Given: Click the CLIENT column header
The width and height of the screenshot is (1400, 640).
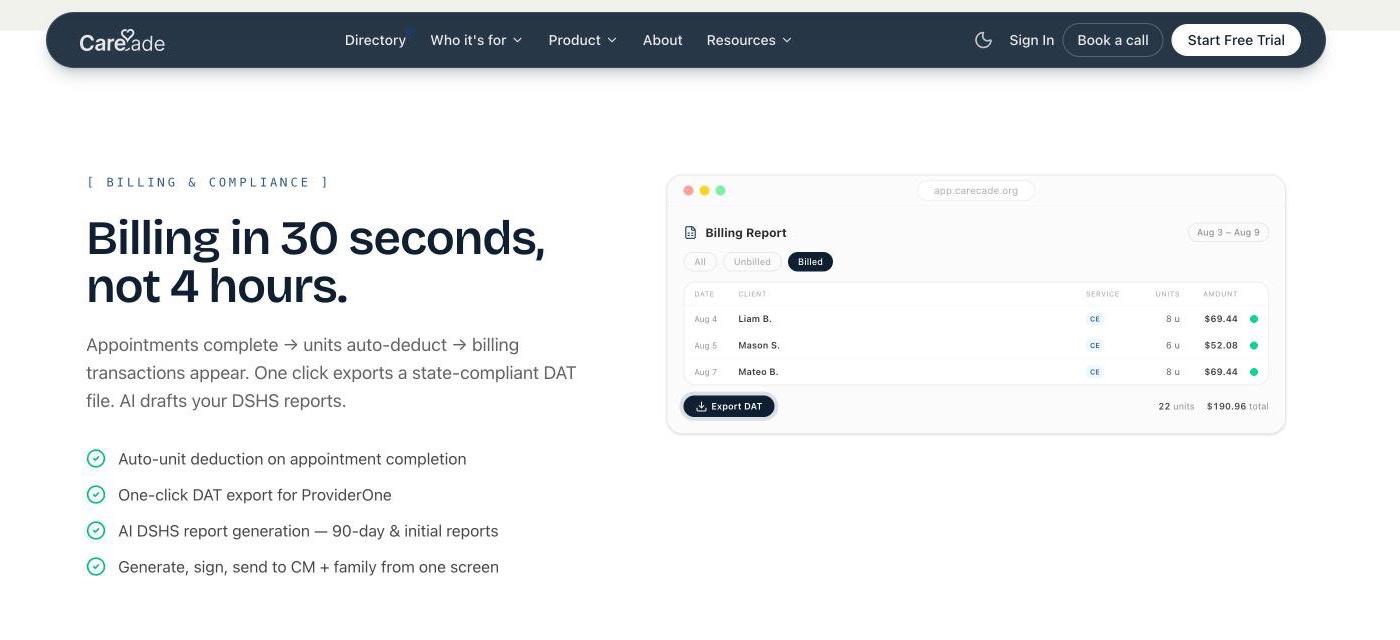Looking at the screenshot, I should (x=752, y=294).
